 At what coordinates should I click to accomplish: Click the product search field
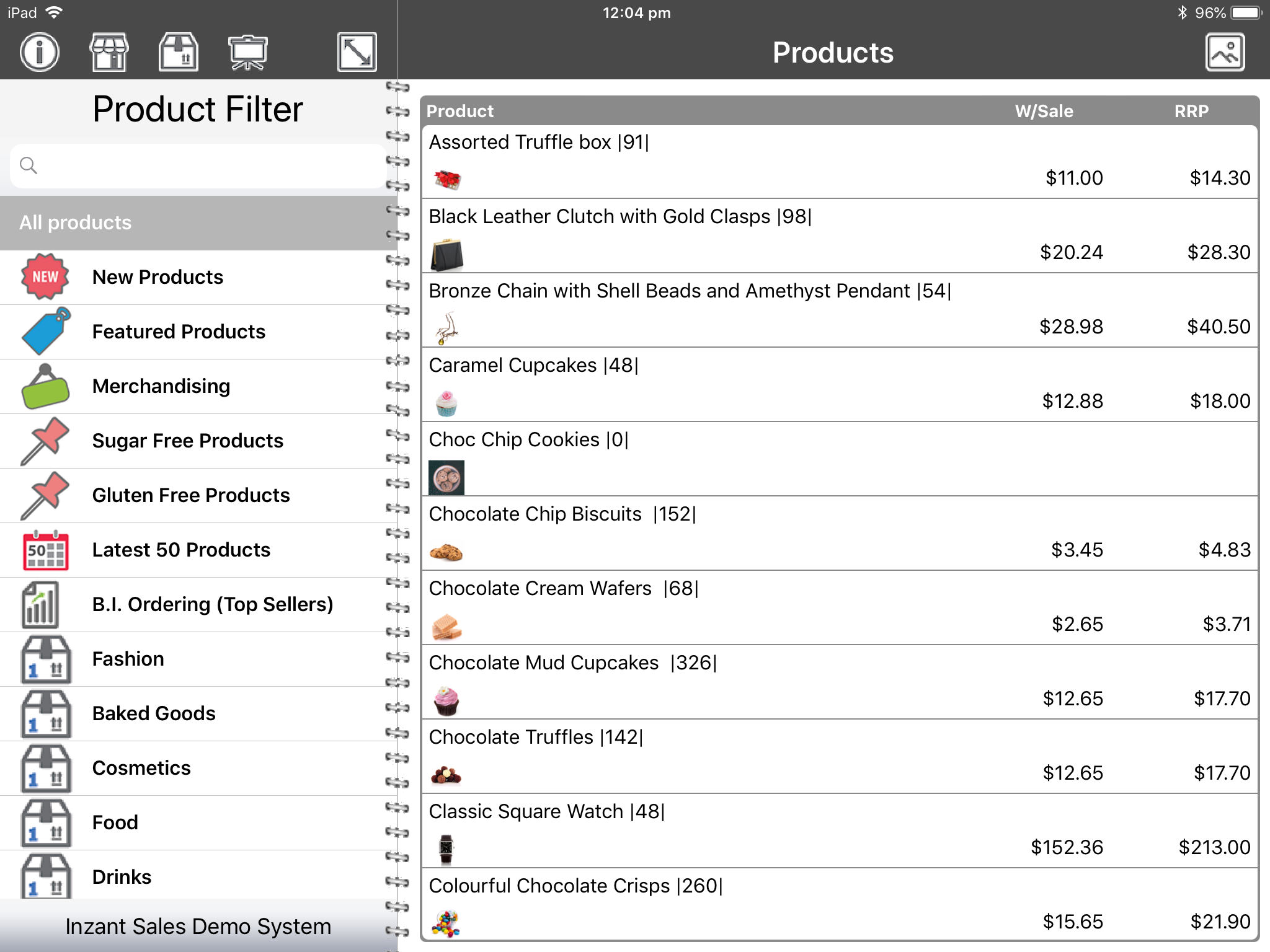point(198,165)
